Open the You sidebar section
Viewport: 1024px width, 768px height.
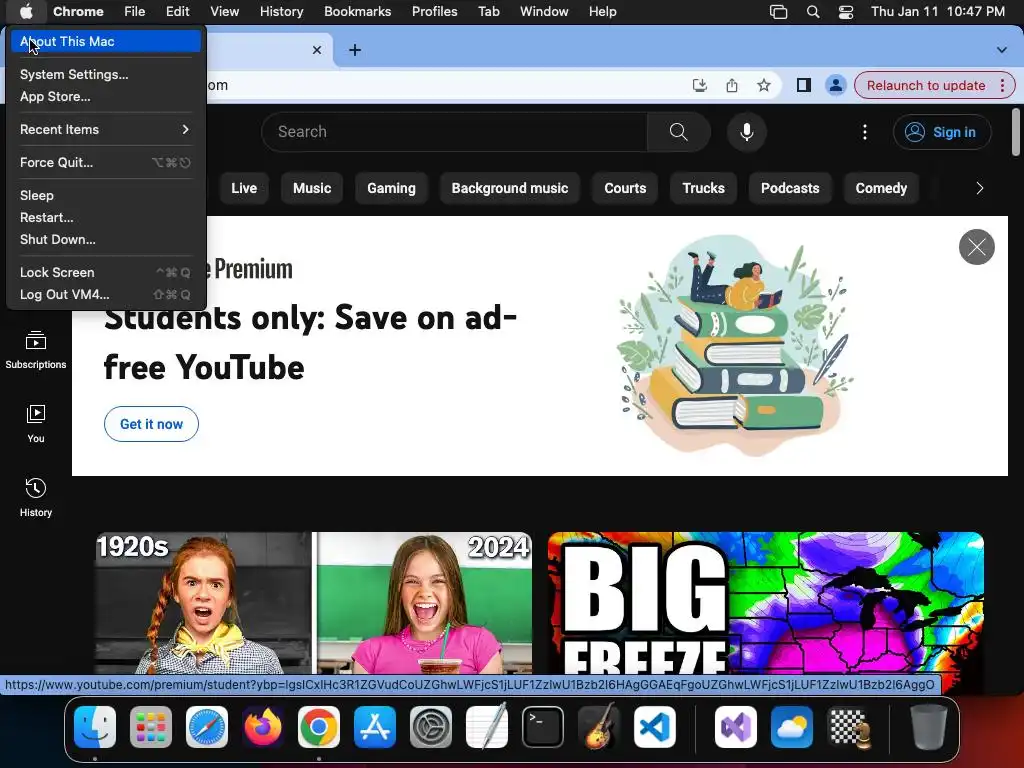(x=36, y=424)
